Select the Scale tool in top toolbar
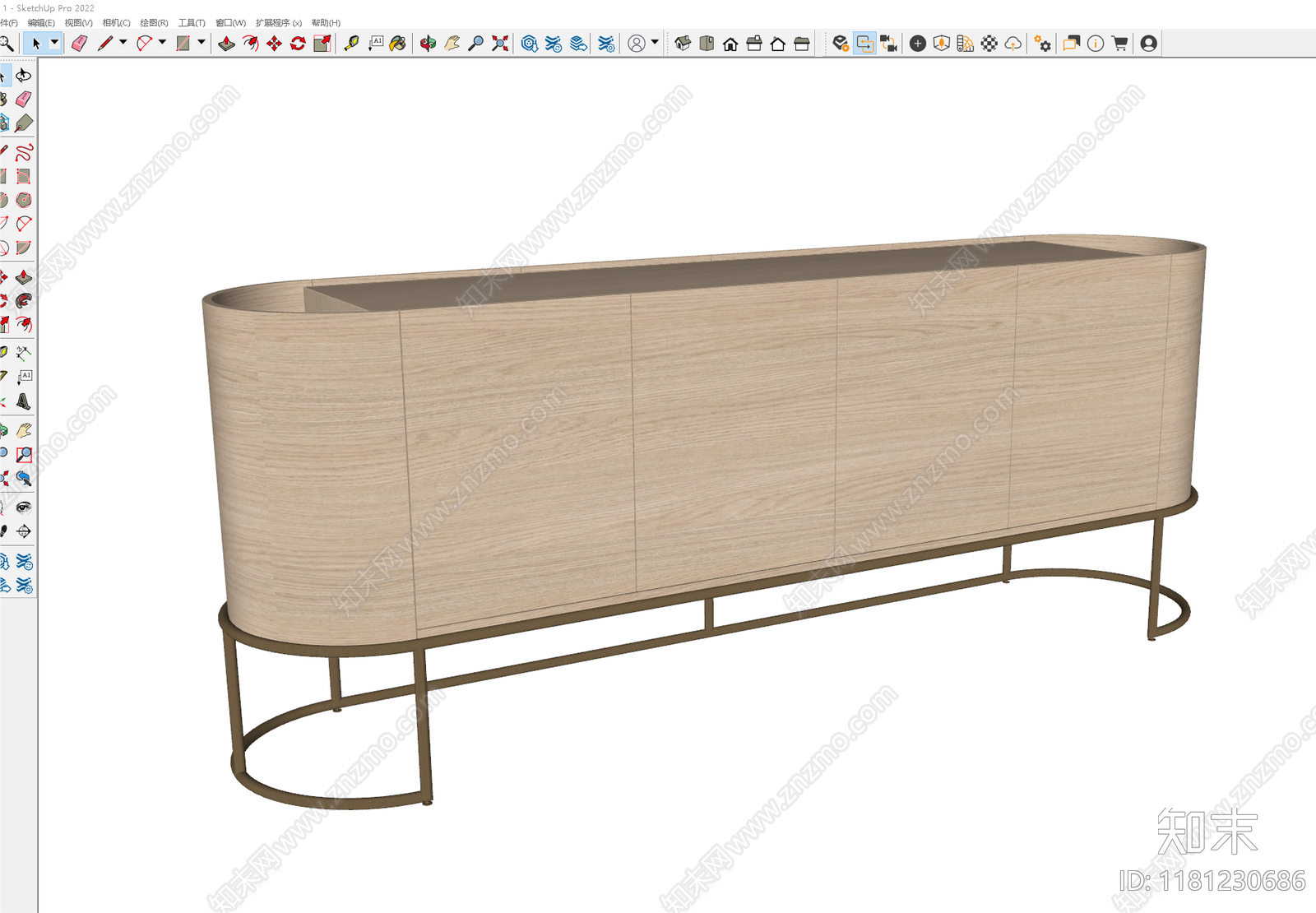 (x=322, y=44)
